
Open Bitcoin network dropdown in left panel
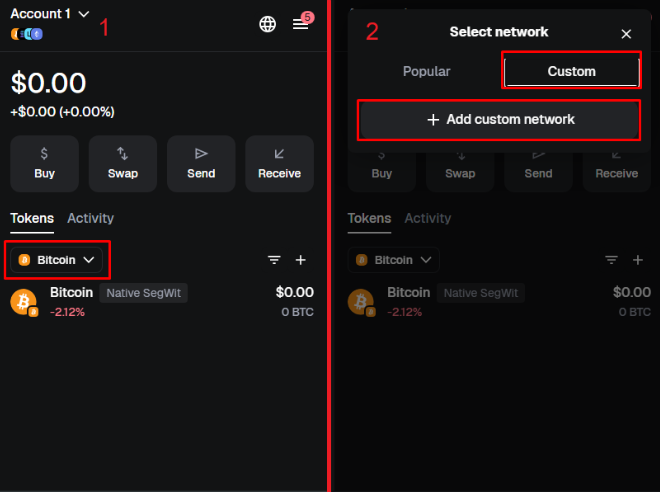click(x=56, y=260)
